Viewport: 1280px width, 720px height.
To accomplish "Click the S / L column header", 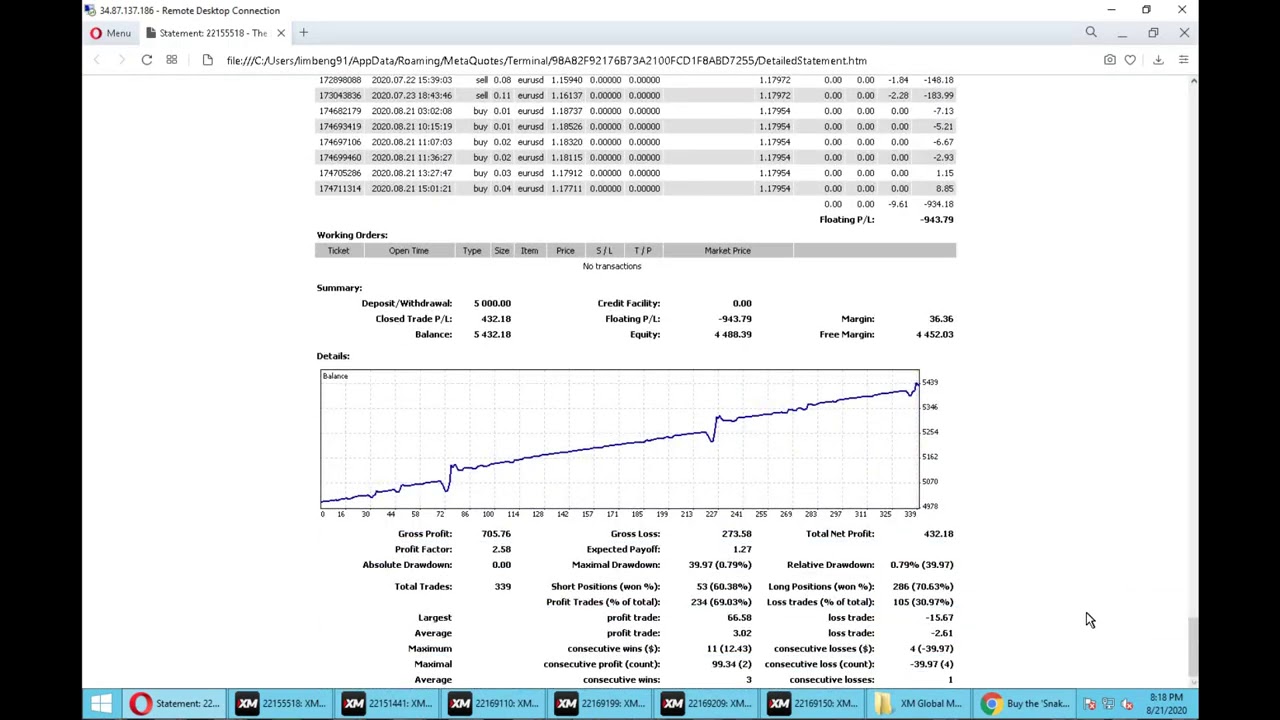I will [604, 251].
